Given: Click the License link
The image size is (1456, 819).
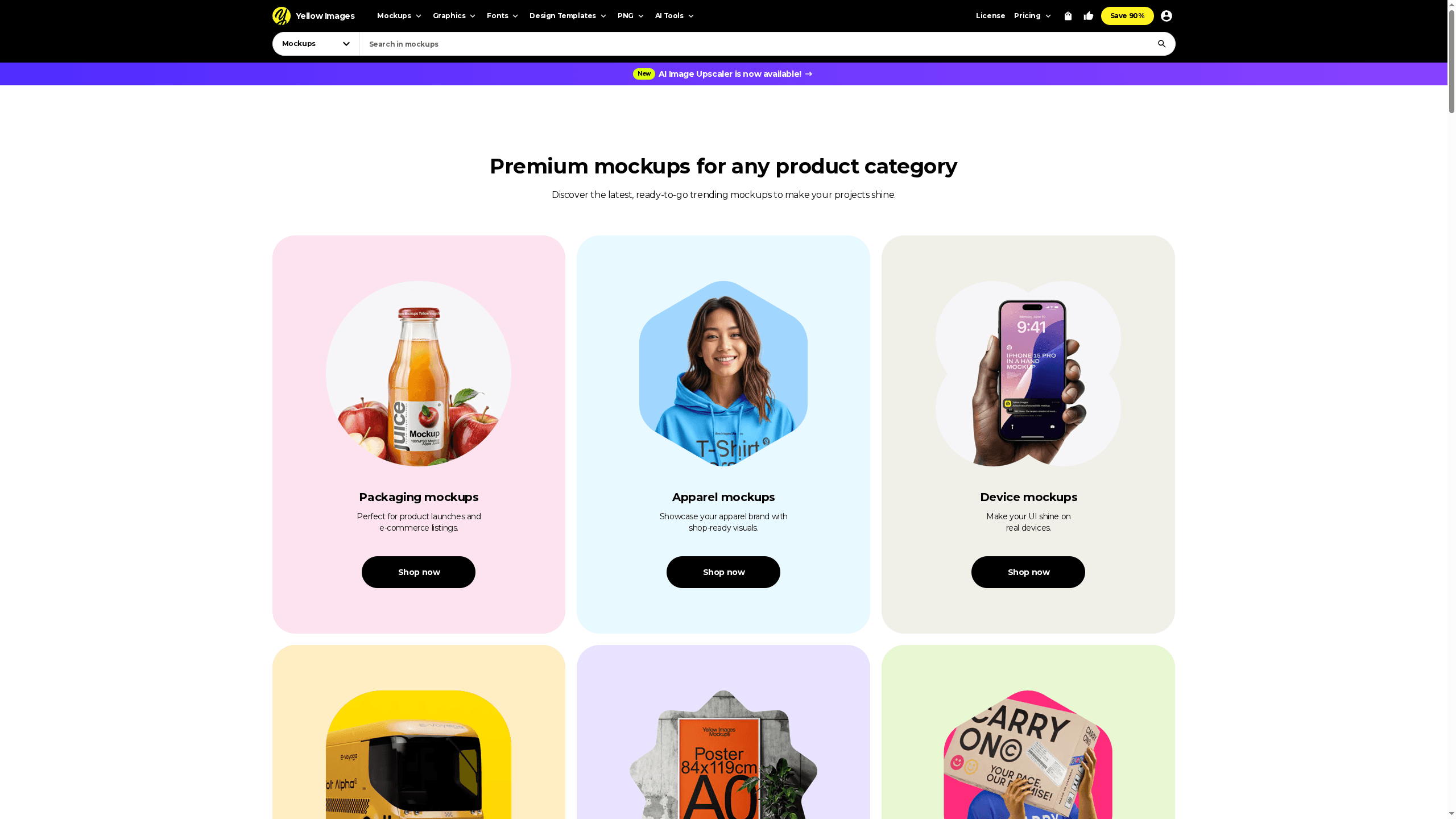Looking at the screenshot, I should (x=990, y=16).
